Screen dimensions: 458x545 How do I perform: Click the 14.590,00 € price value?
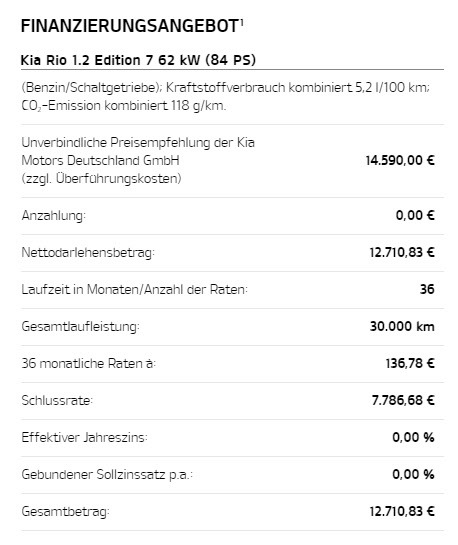coord(400,161)
